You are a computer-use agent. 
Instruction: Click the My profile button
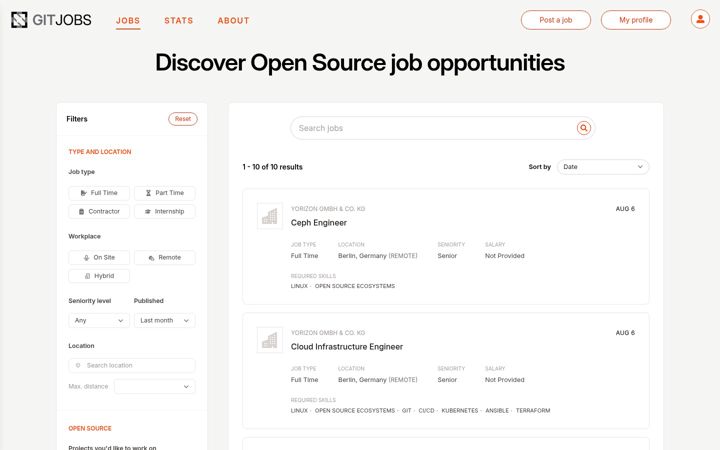point(636,20)
